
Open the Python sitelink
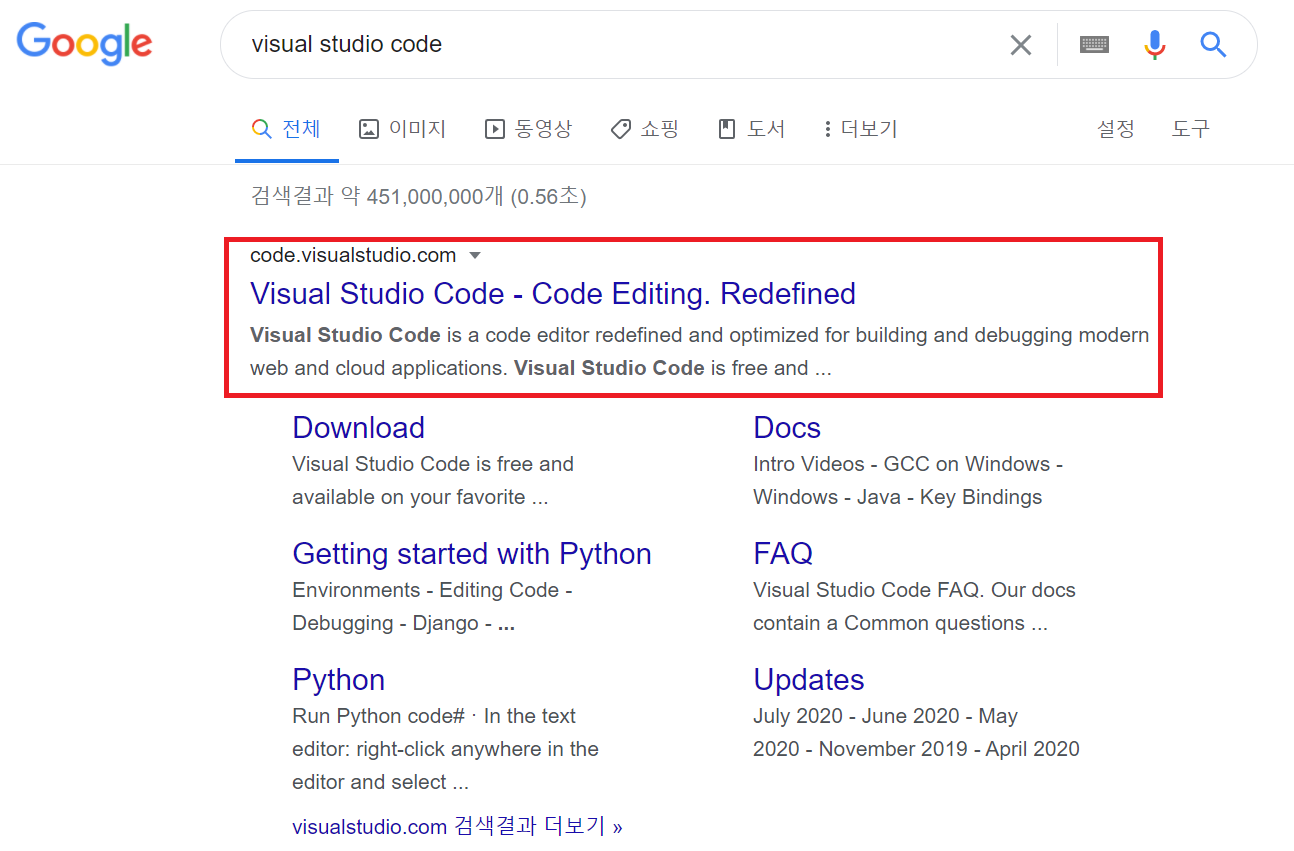(338, 680)
